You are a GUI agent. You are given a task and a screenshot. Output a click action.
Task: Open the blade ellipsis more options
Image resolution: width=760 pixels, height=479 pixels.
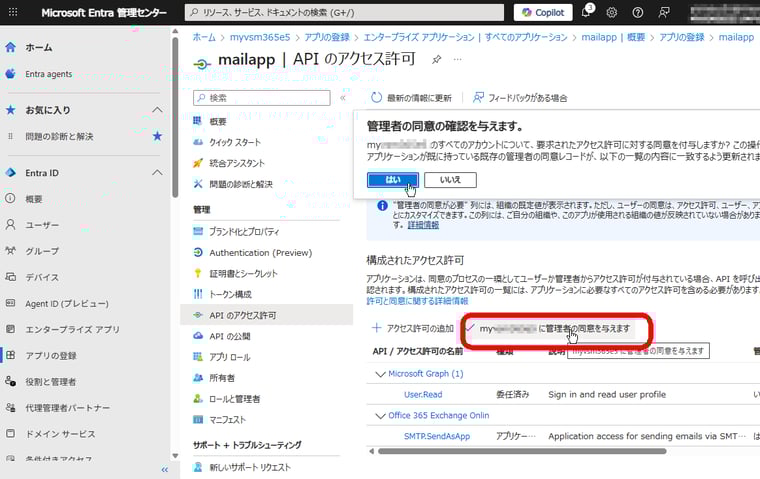tap(458, 60)
